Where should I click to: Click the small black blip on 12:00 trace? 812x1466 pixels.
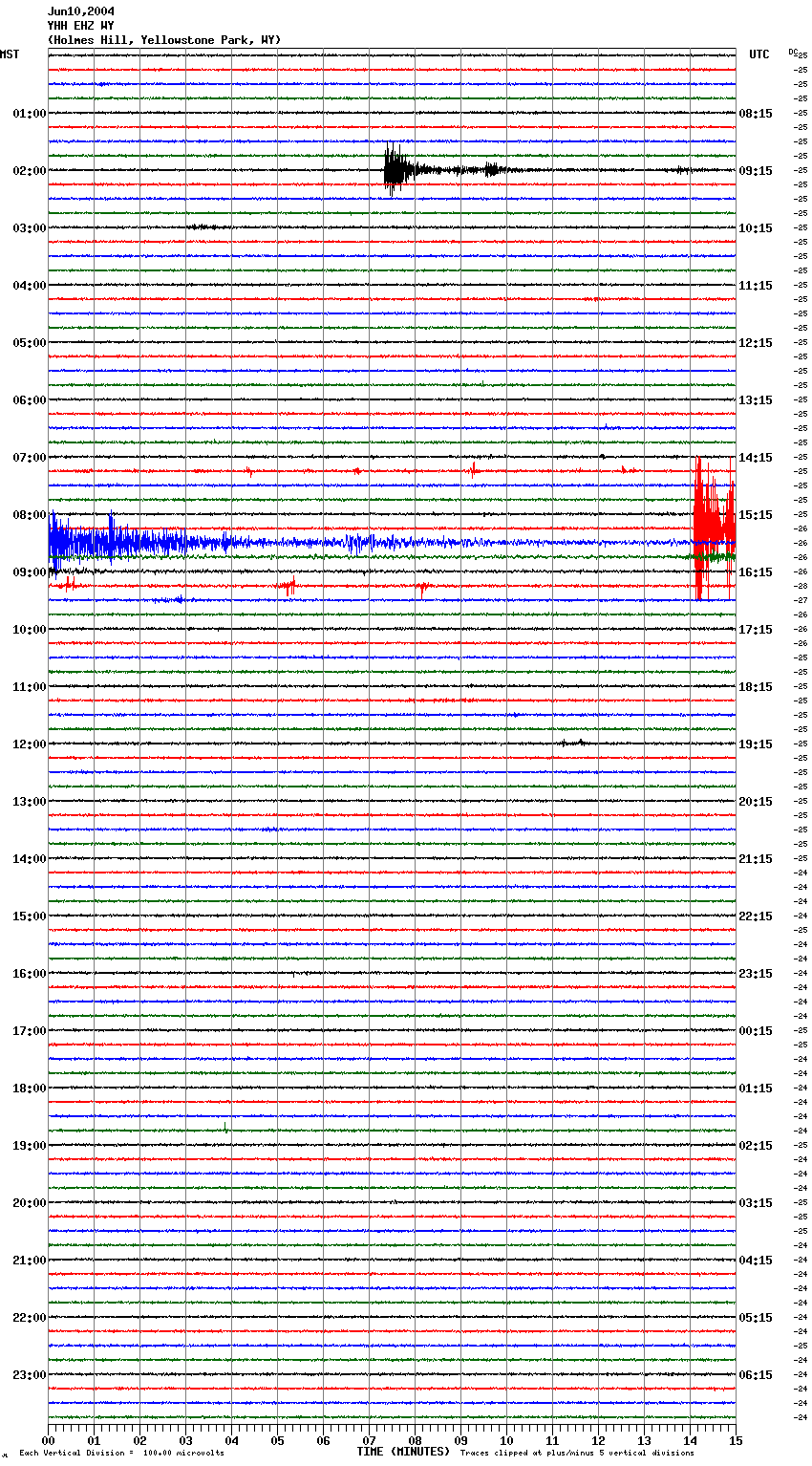(575, 743)
